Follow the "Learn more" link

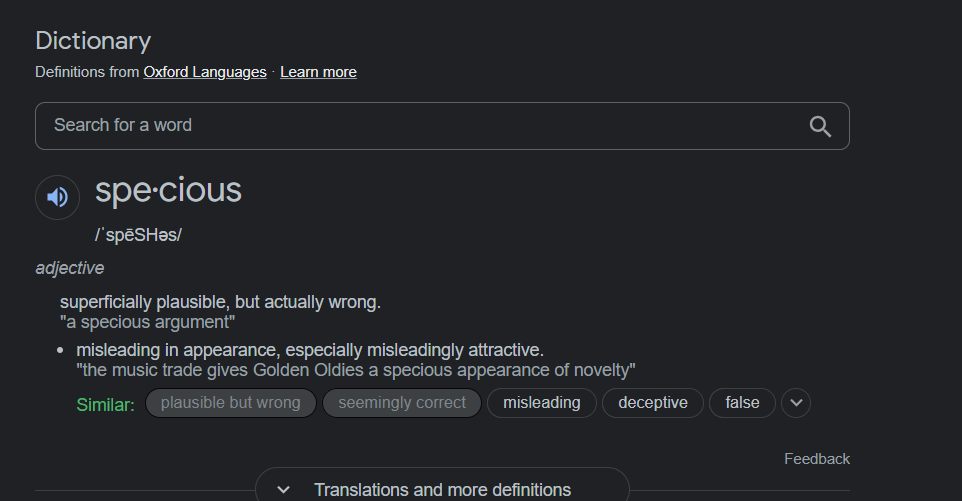pyautogui.click(x=318, y=72)
